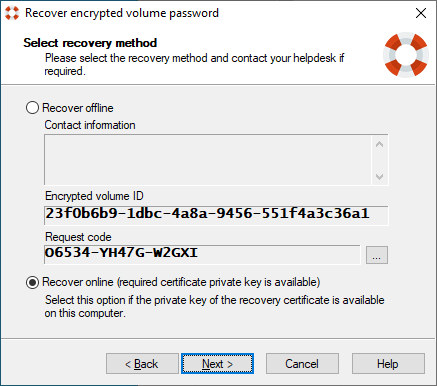Click the scroll up arrow in Contact information
Screen dimensions: 437x386
click(x=379, y=144)
